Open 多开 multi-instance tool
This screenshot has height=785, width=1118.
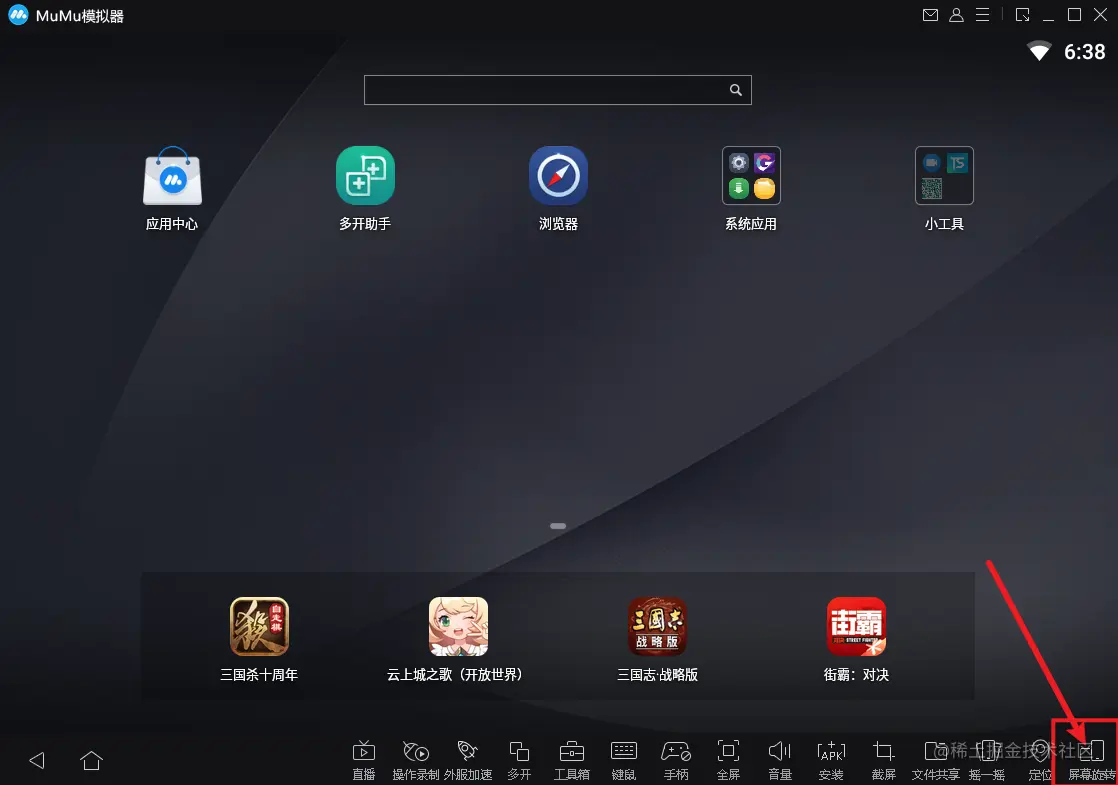(x=519, y=760)
